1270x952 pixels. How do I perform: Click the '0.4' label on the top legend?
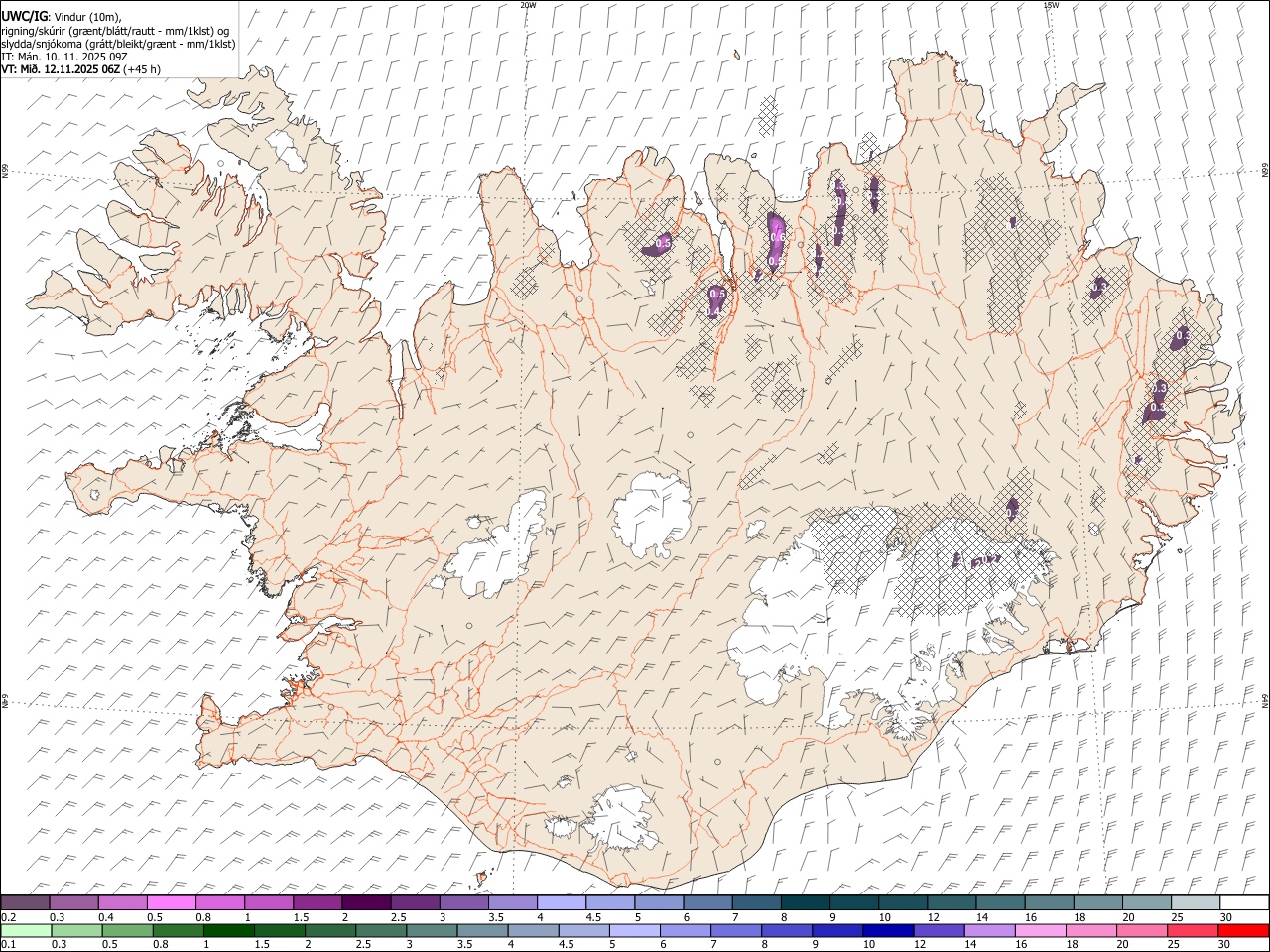[x=106, y=917]
